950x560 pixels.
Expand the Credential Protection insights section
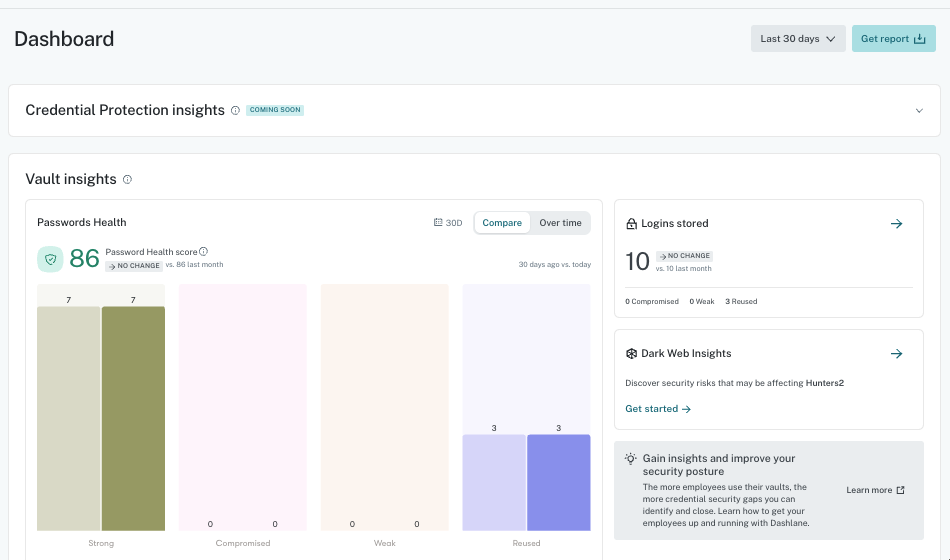point(919,110)
